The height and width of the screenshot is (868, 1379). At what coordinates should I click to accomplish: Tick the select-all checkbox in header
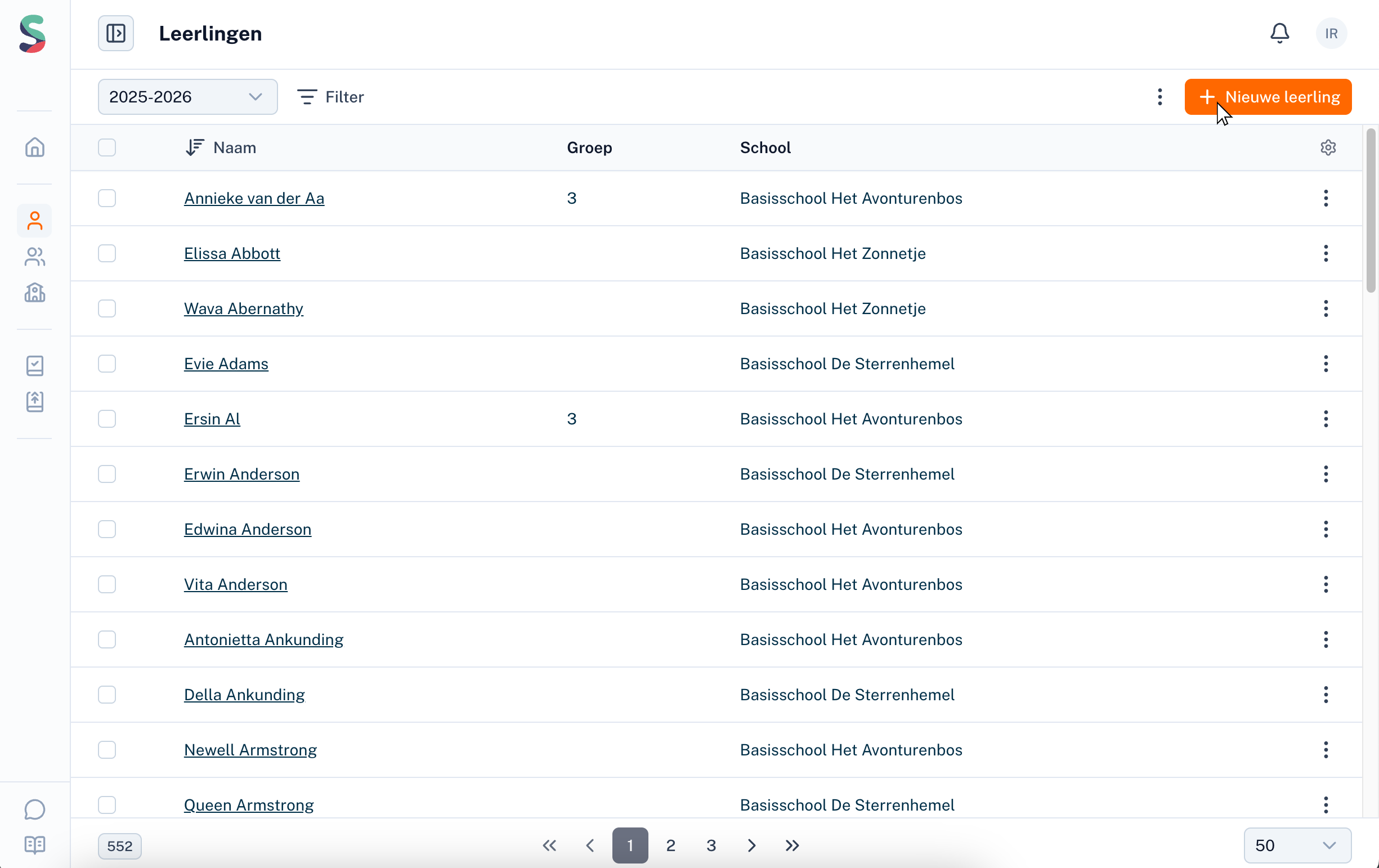107,147
